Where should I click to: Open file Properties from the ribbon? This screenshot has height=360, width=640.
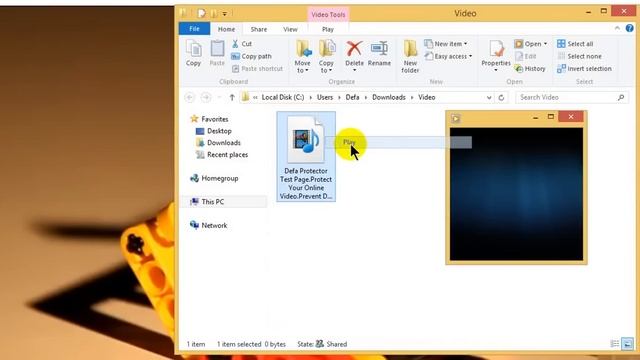click(496, 56)
